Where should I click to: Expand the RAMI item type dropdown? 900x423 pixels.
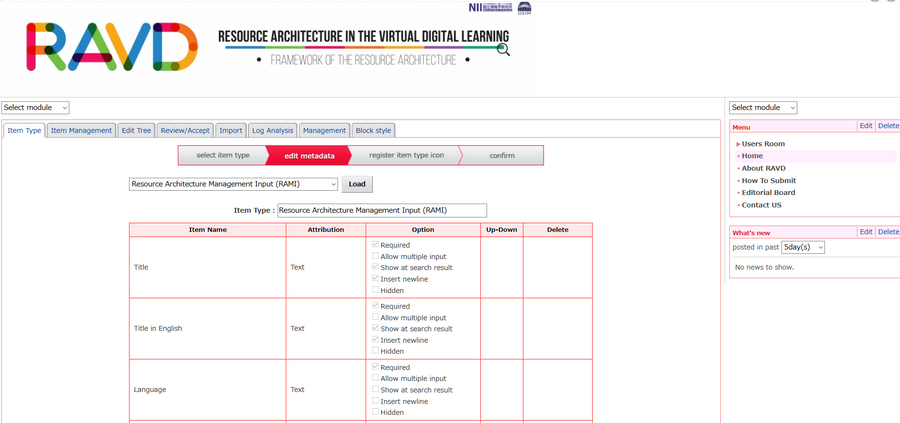[234, 184]
